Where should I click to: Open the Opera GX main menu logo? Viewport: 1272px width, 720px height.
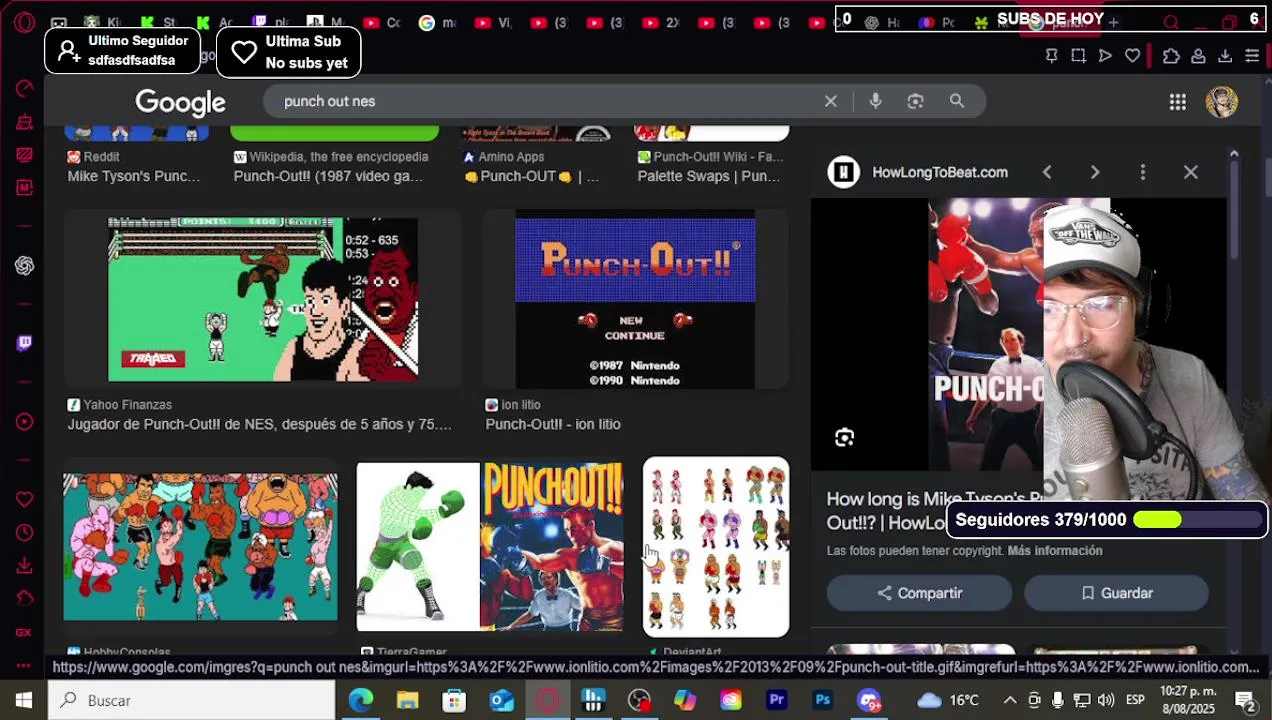click(24, 22)
